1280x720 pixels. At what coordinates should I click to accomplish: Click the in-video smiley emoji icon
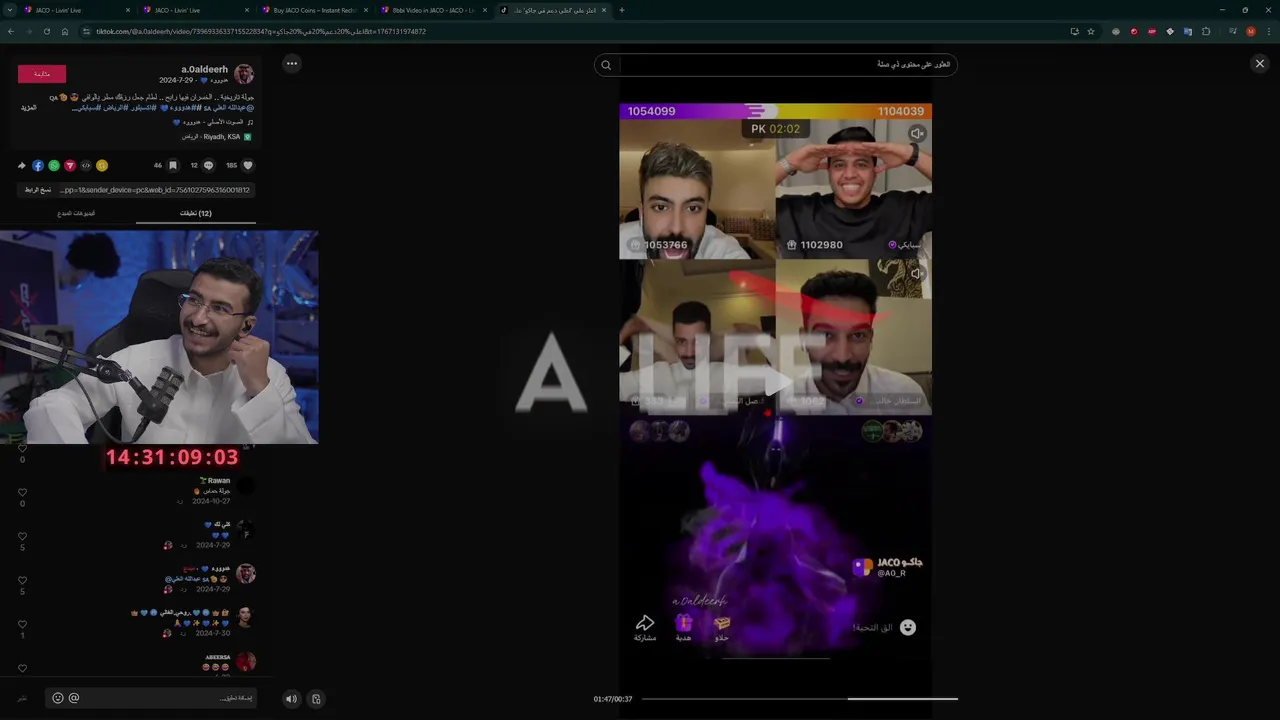[908, 627]
